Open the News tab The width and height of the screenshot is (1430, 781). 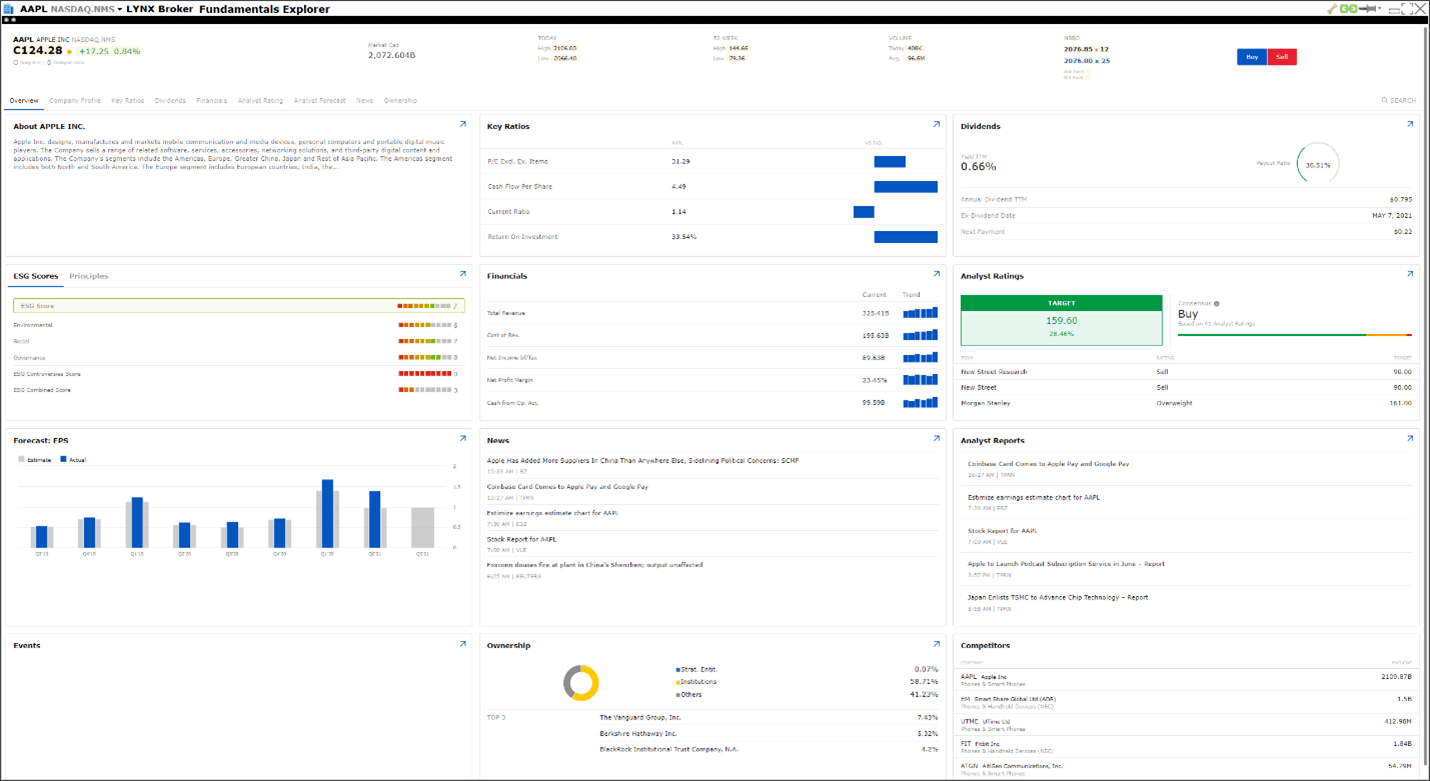365,101
